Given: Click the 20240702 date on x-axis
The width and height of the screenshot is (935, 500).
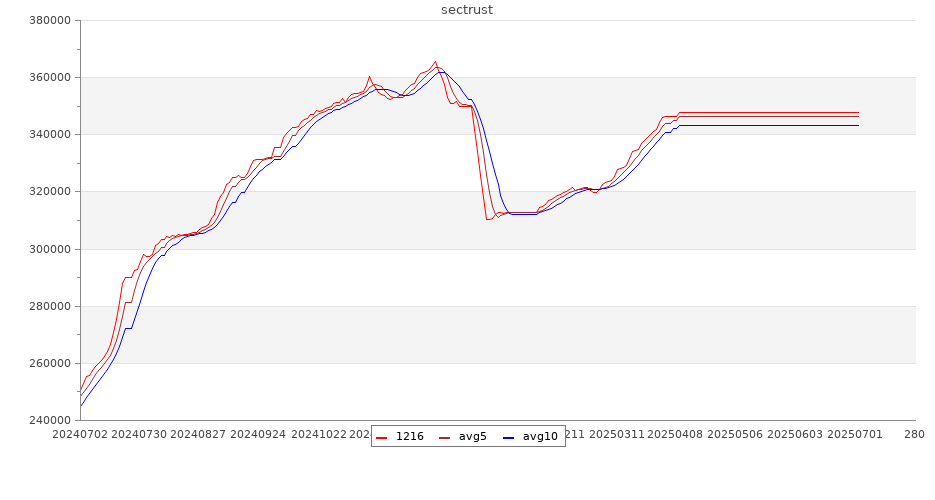Looking at the screenshot, I should pyautogui.click(x=80, y=435).
